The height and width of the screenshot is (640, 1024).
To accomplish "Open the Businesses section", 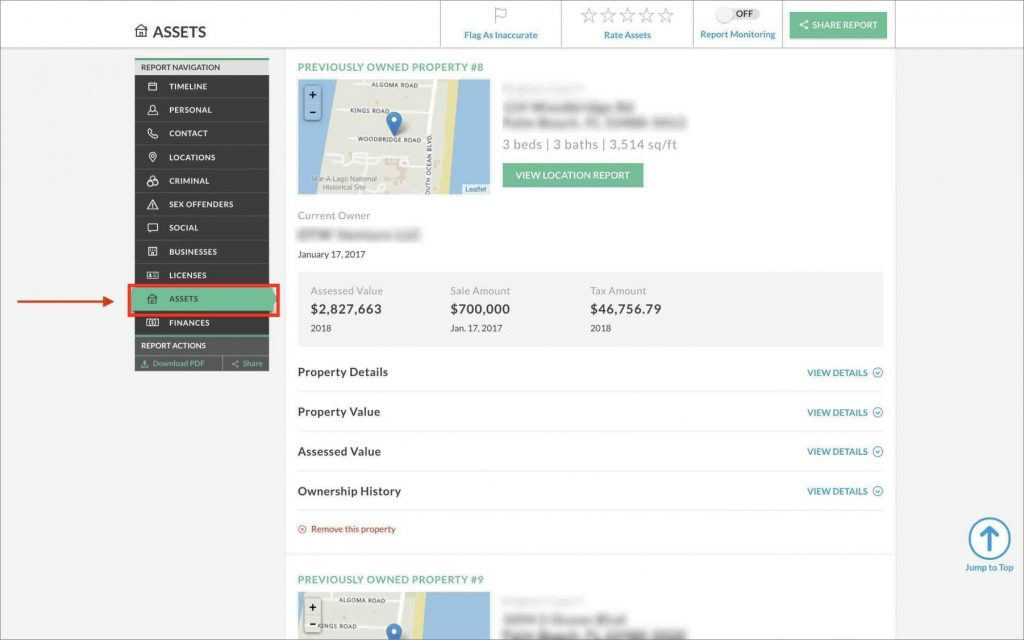I will tap(202, 251).
